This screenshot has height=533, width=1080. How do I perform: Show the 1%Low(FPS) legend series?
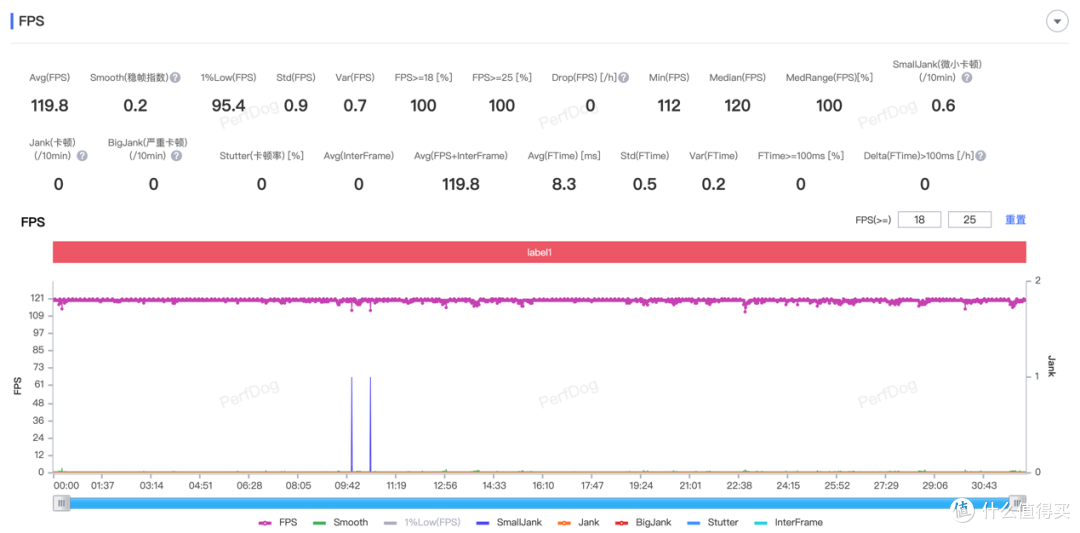tap(422, 522)
